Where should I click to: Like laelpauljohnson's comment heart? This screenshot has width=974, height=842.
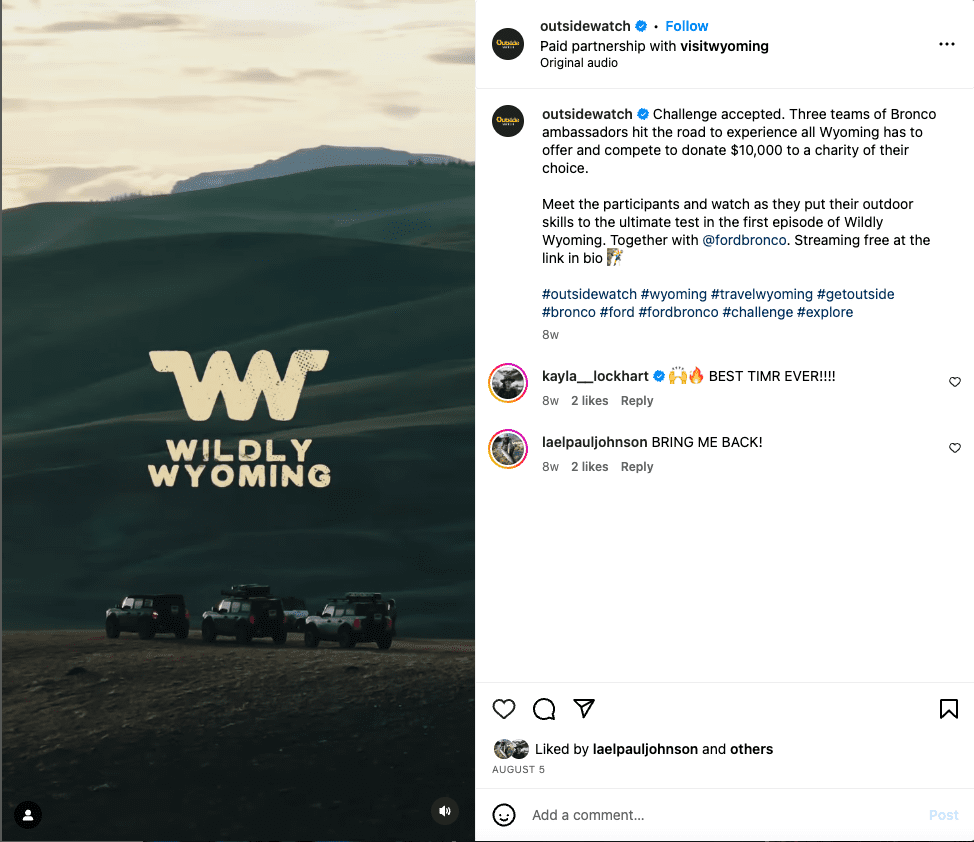(955, 447)
